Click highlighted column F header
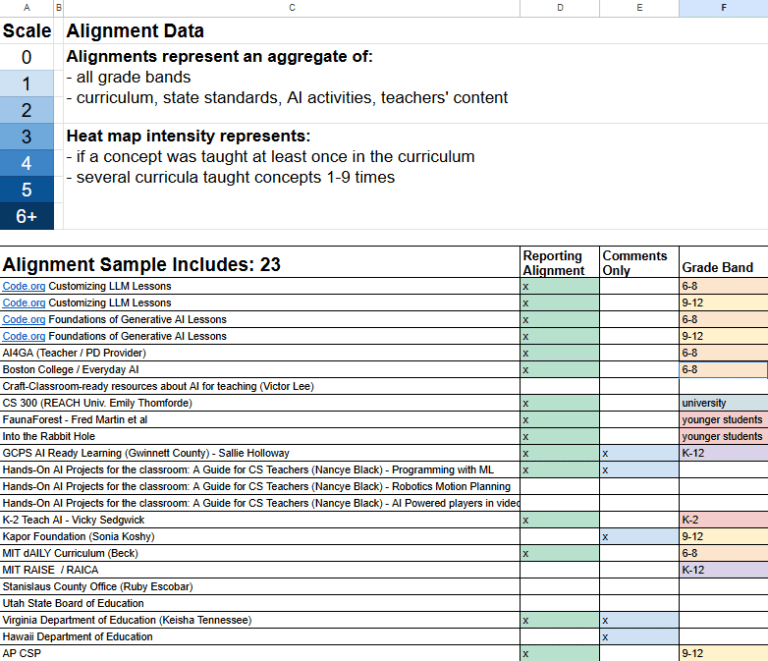Viewport: 768px width, 661px height. (723, 8)
